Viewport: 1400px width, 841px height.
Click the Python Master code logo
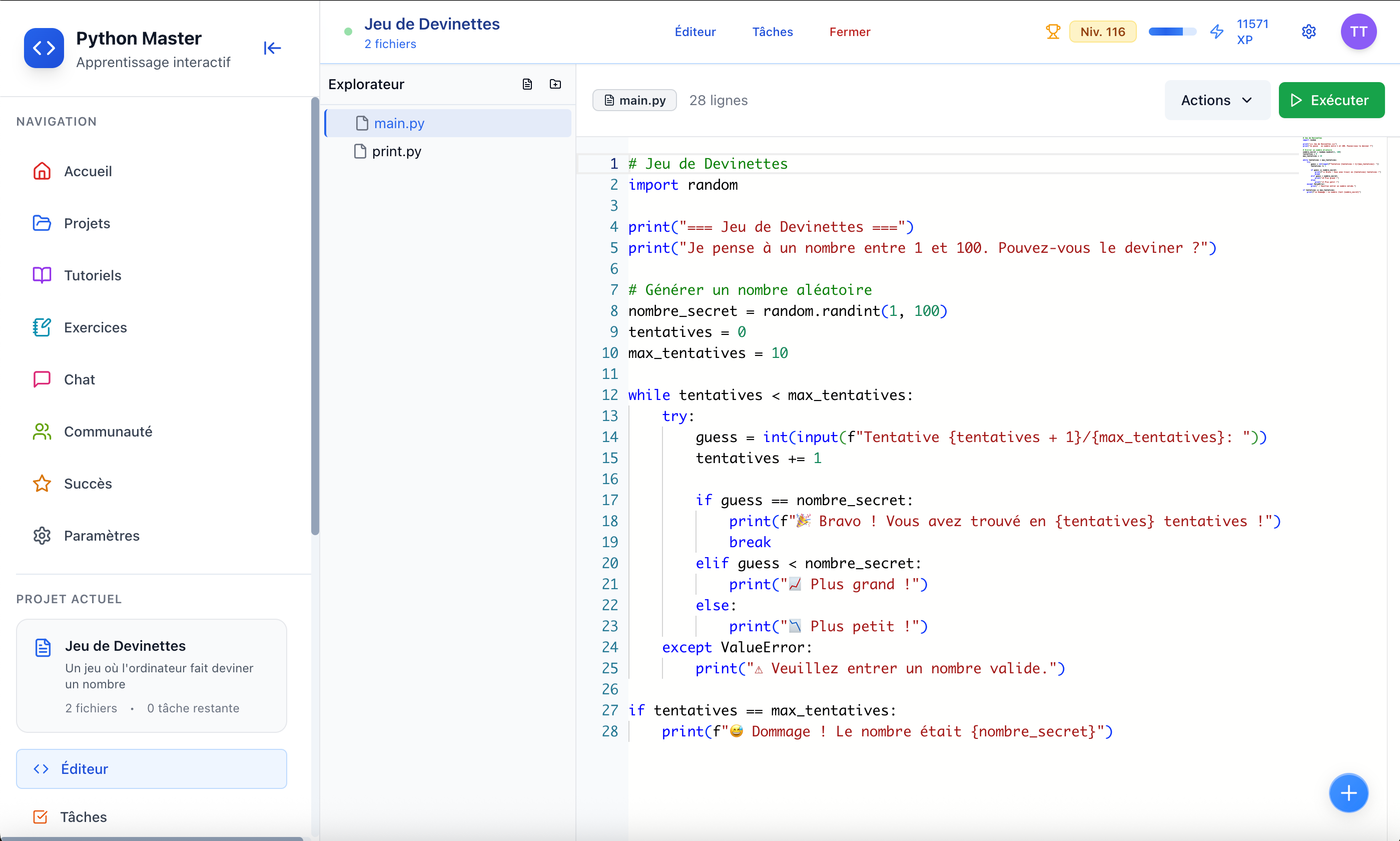pos(44,48)
